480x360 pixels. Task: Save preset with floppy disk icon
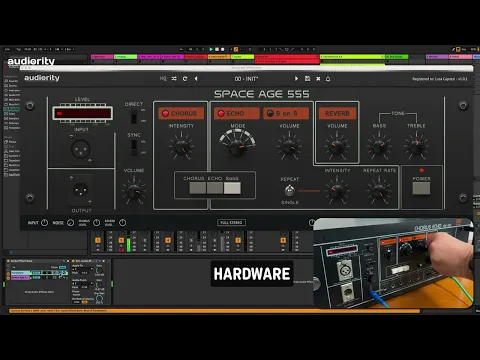[x=307, y=79]
